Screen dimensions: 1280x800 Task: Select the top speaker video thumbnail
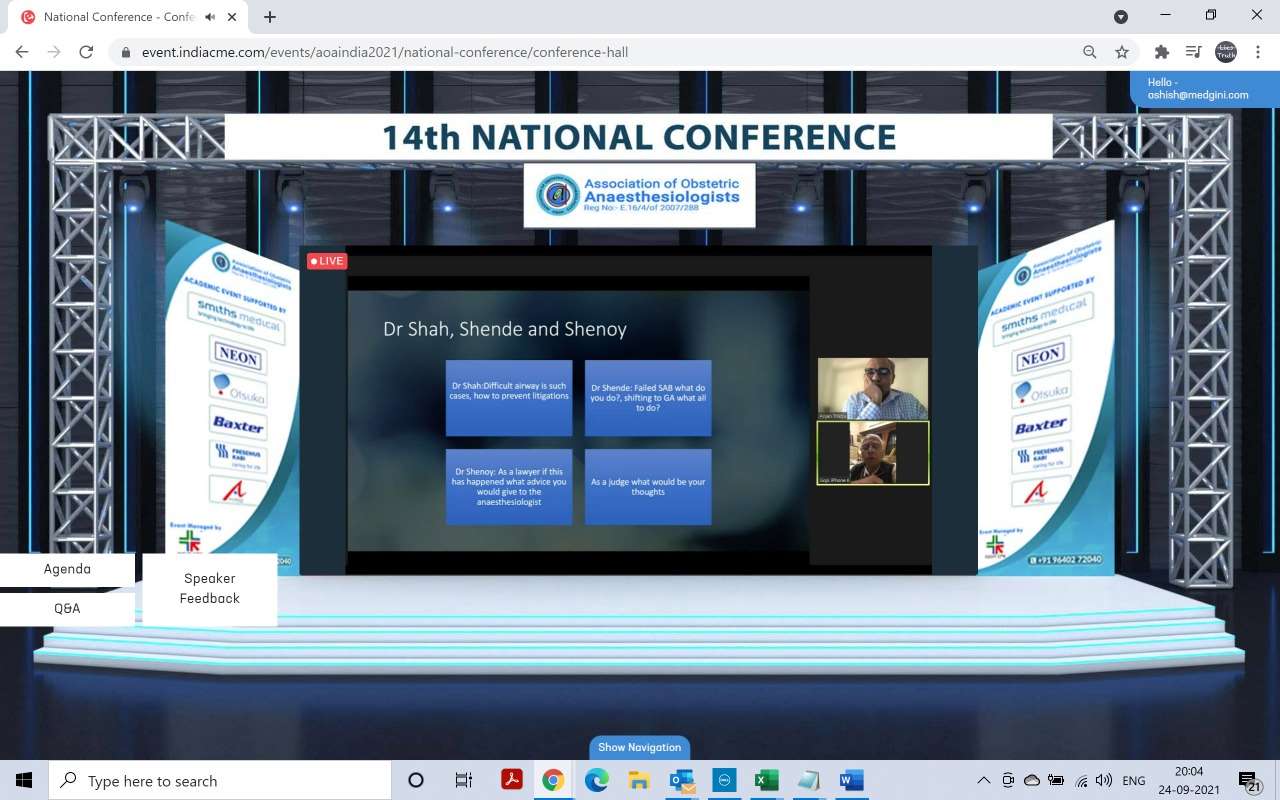[873, 388]
